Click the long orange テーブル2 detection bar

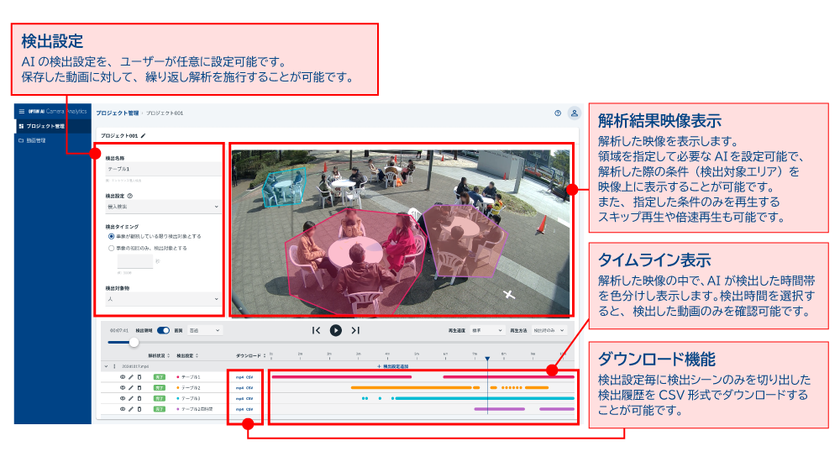[411, 388]
